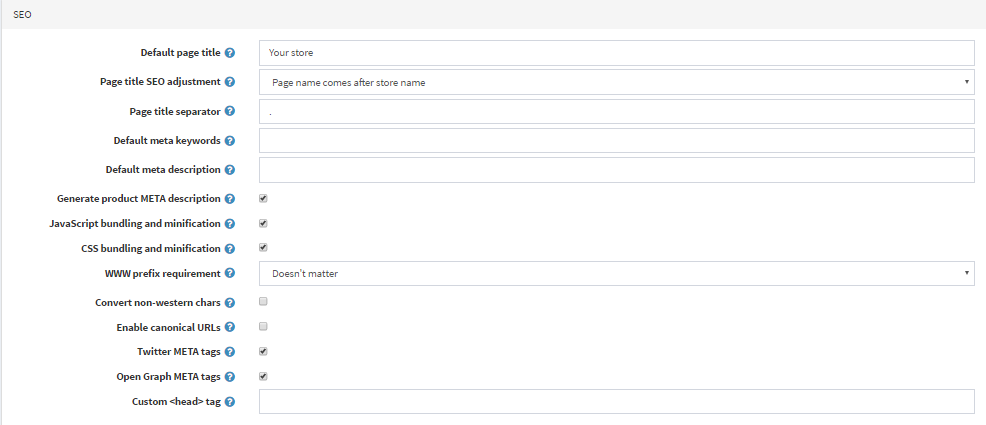The width and height of the screenshot is (986, 425).
Task: Expand the WWW prefix requirement dropdown
Action: pyautogui.click(x=616, y=273)
